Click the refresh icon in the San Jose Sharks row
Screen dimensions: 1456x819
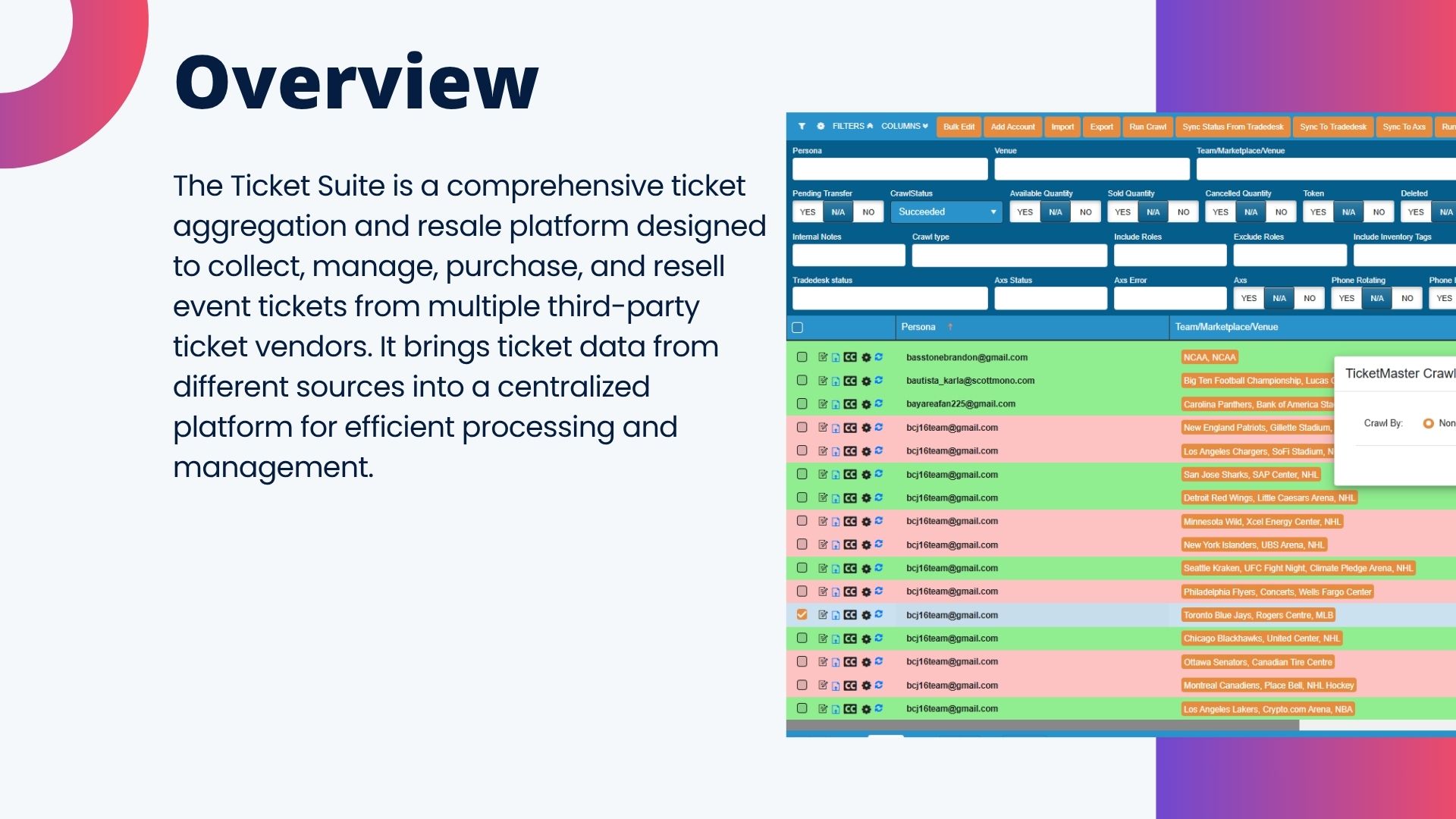[879, 474]
